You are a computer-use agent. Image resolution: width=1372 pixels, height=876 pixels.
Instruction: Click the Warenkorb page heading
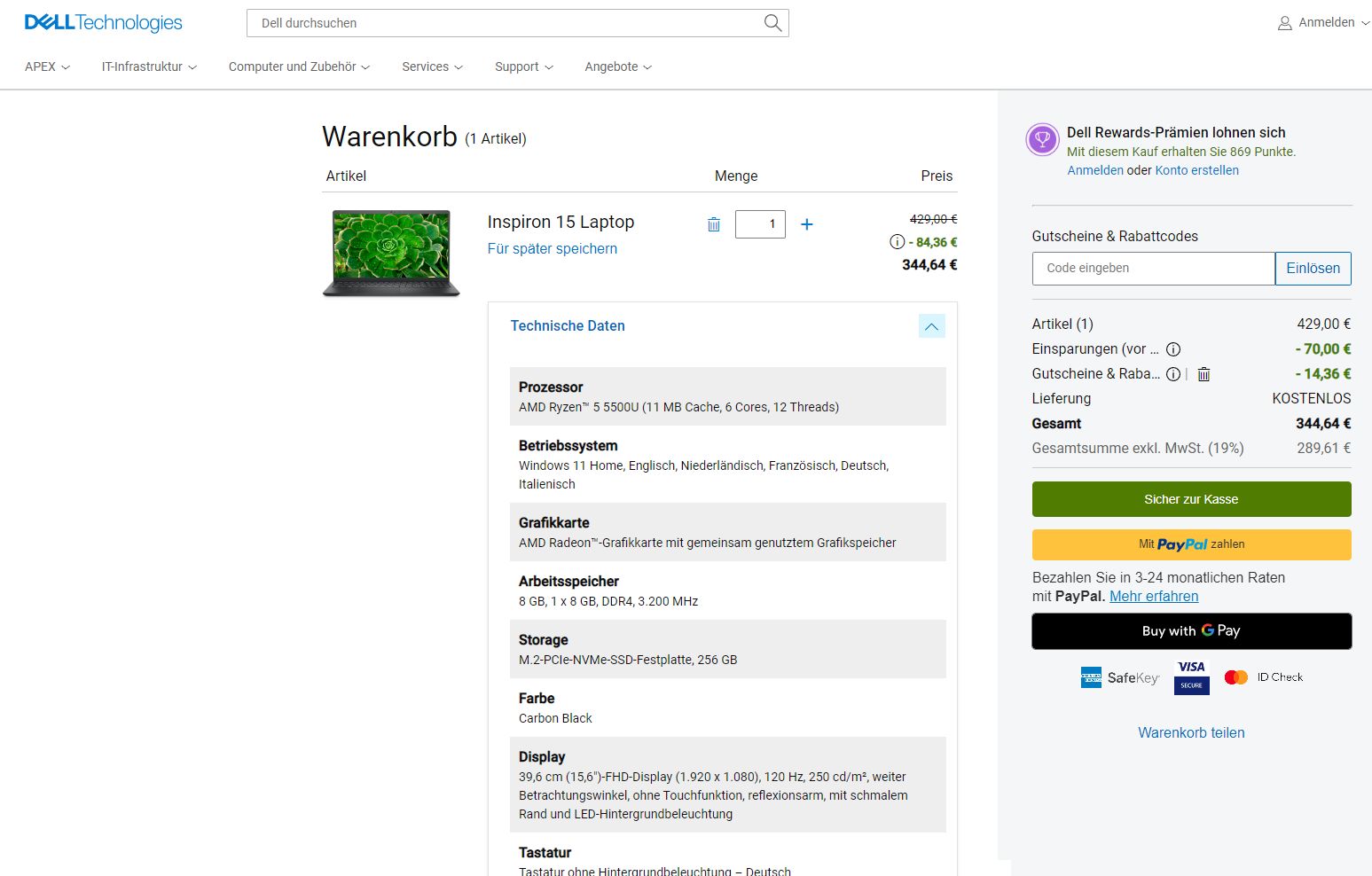[x=389, y=137]
